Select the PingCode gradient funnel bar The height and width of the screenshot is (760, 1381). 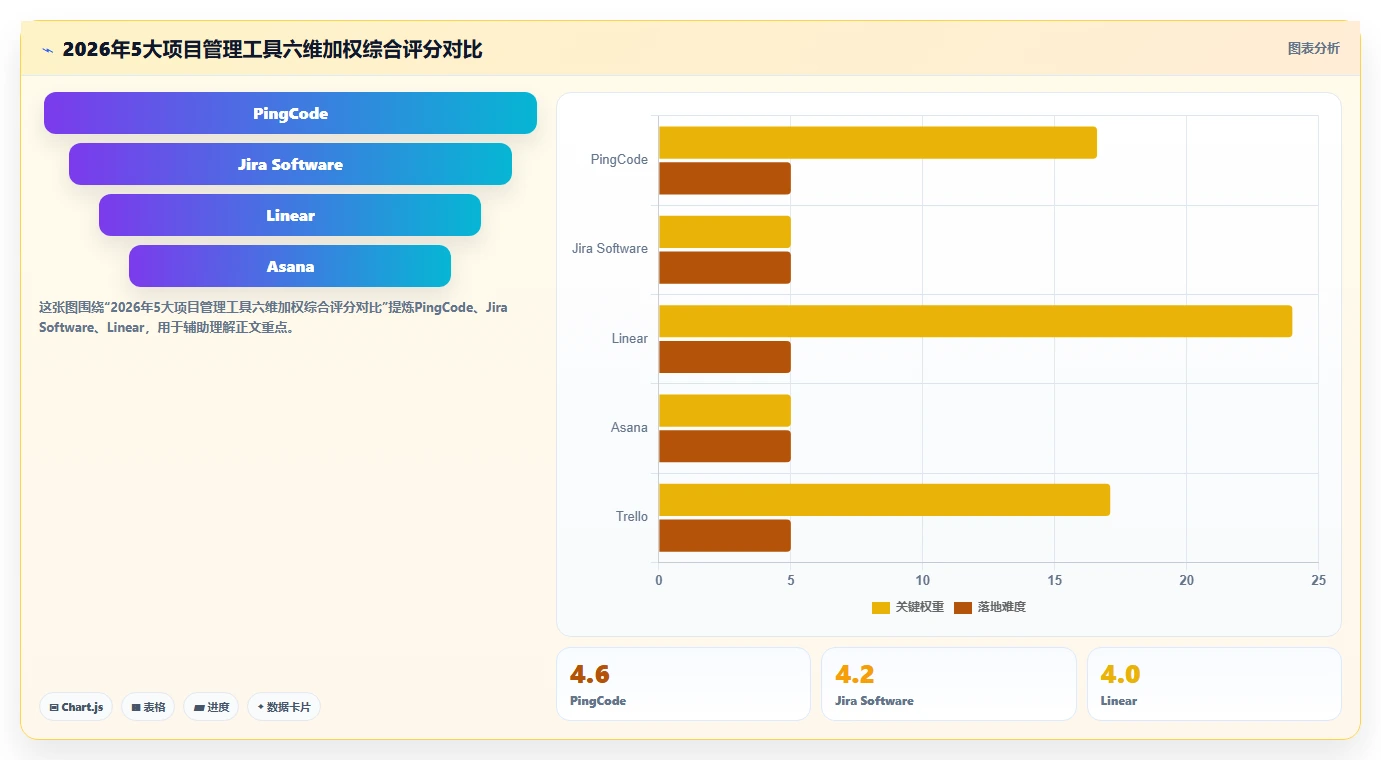tap(290, 113)
